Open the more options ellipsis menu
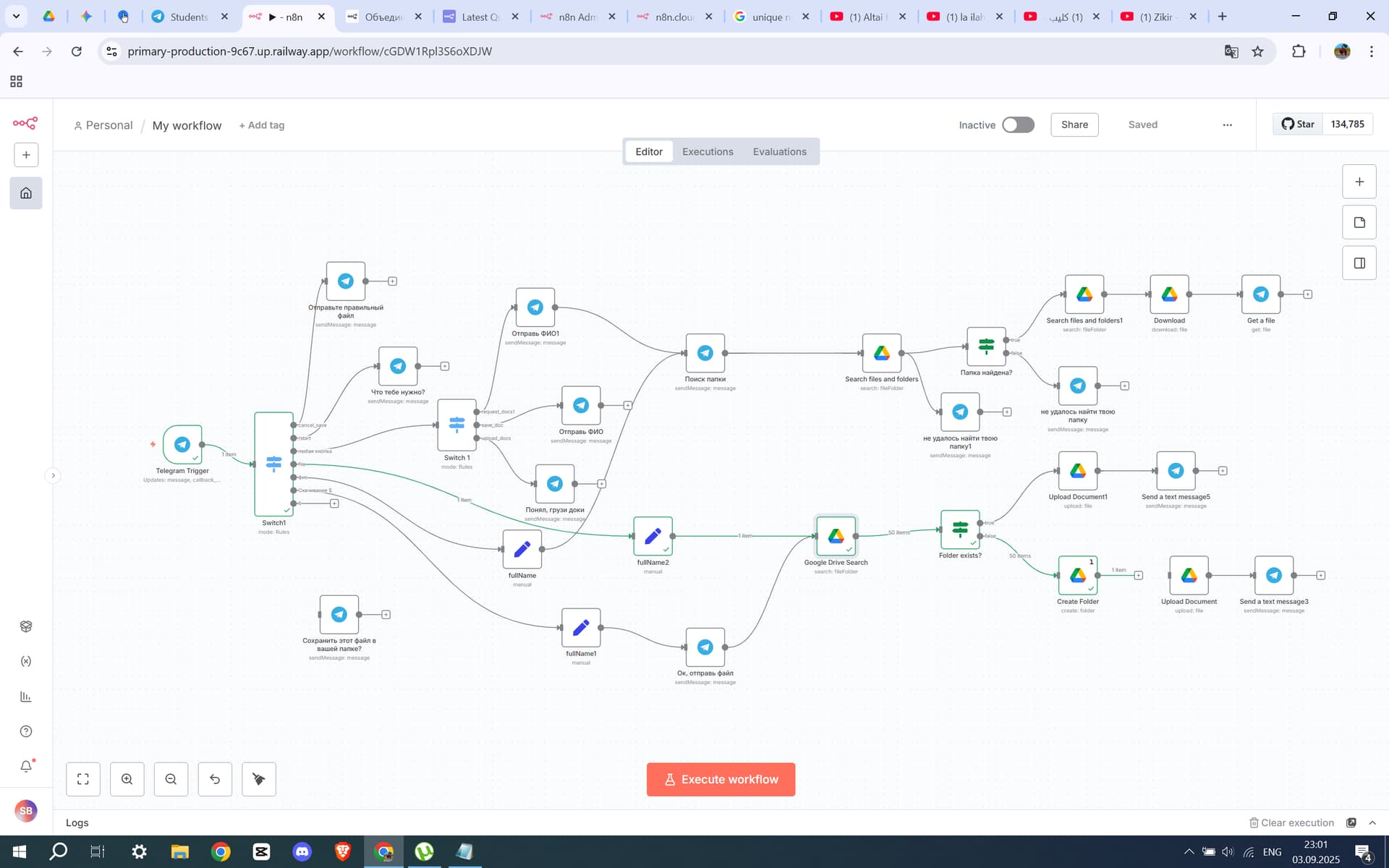Image resolution: width=1389 pixels, height=868 pixels. pos(1227,124)
